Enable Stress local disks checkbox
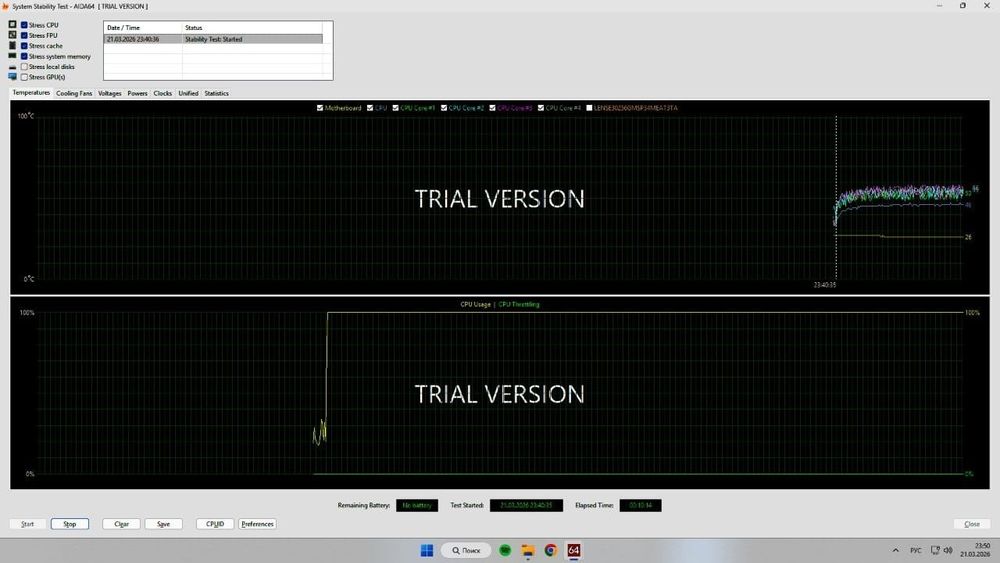Viewport: 1000px width, 563px height. tap(24, 66)
